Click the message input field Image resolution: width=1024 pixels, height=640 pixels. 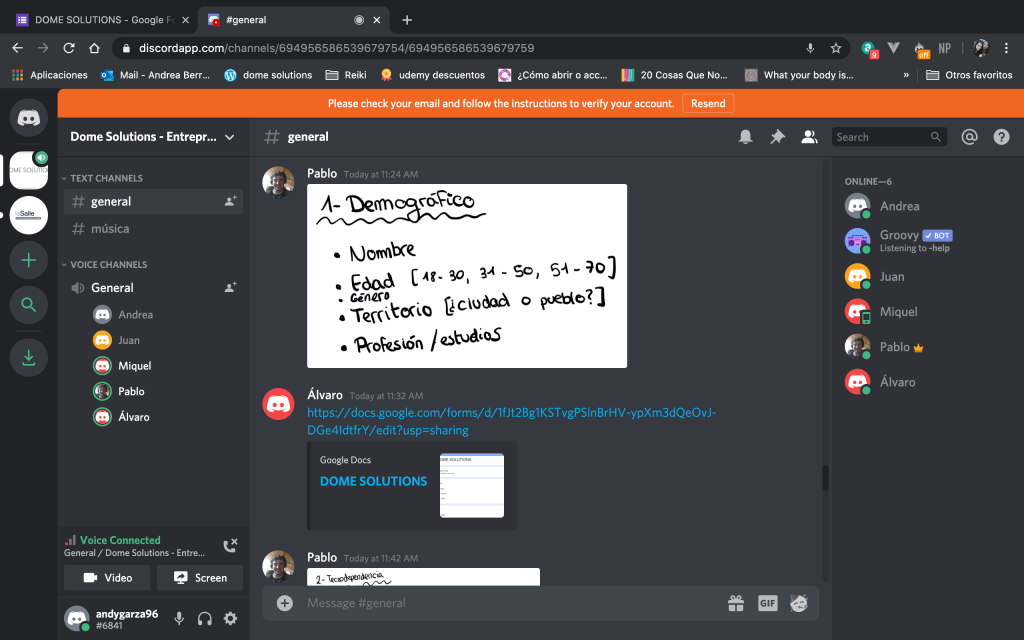tap(500, 603)
